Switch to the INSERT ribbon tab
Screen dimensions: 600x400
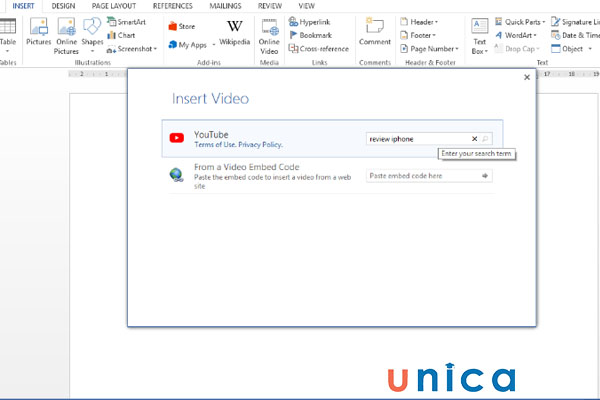[x=23, y=6]
